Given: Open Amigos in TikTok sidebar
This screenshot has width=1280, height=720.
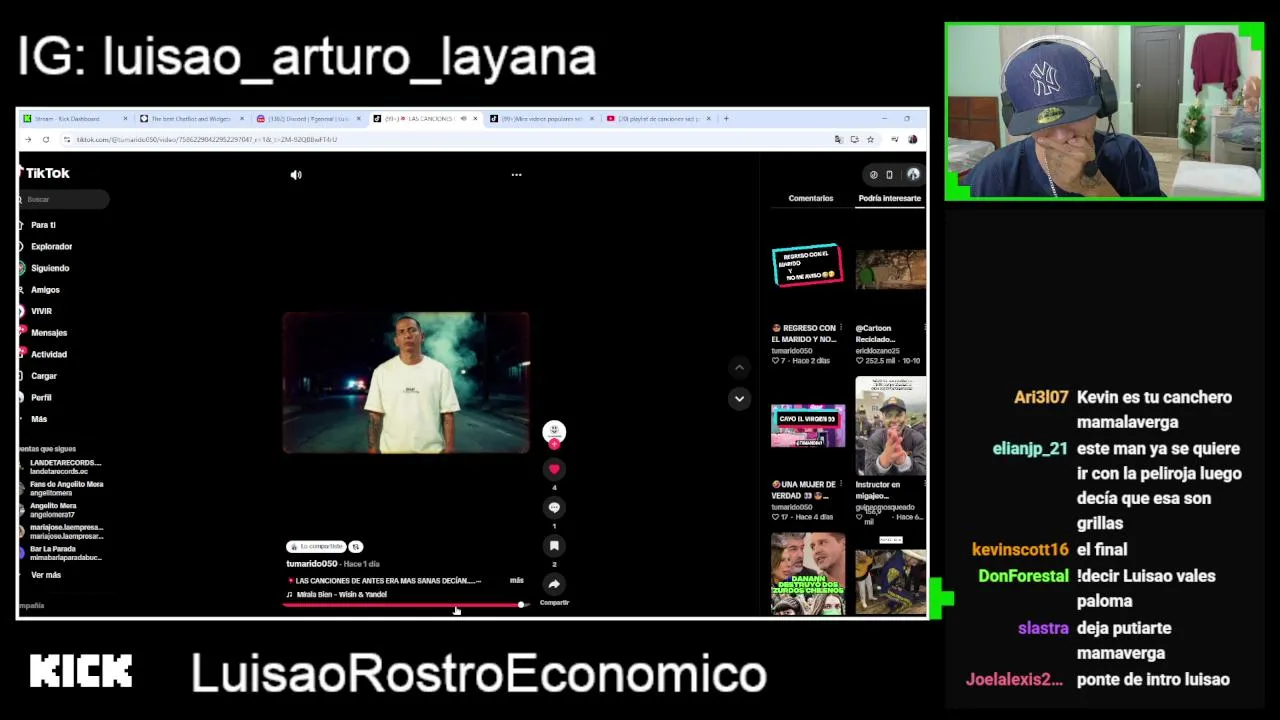Looking at the screenshot, I should 44,290.
